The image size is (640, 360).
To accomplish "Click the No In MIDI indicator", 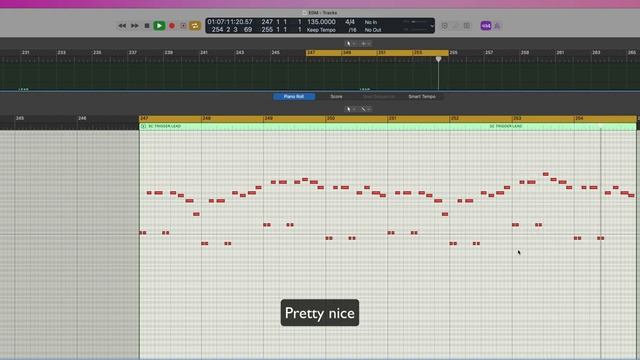I will (371, 22).
